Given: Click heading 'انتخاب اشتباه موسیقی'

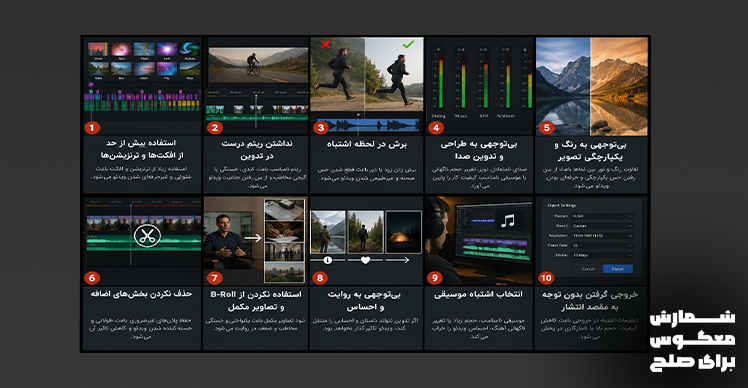Looking at the screenshot, I should pyautogui.click(x=478, y=294).
